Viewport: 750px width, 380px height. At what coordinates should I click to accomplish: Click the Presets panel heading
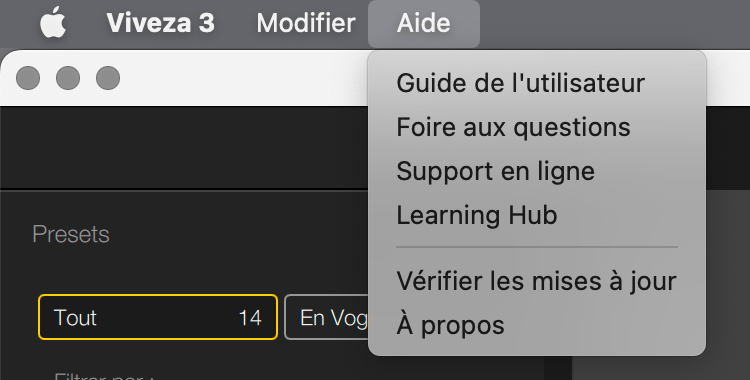tap(71, 234)
